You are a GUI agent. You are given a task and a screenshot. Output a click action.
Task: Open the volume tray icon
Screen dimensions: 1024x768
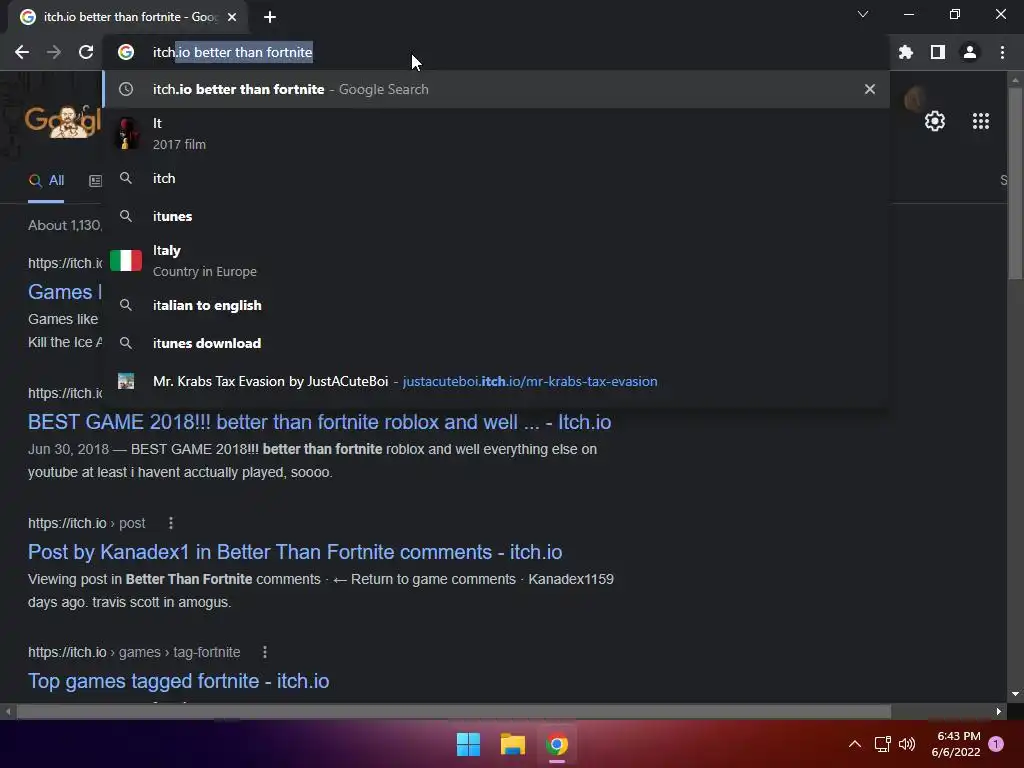pyautogui.click(x=907, y=744)
